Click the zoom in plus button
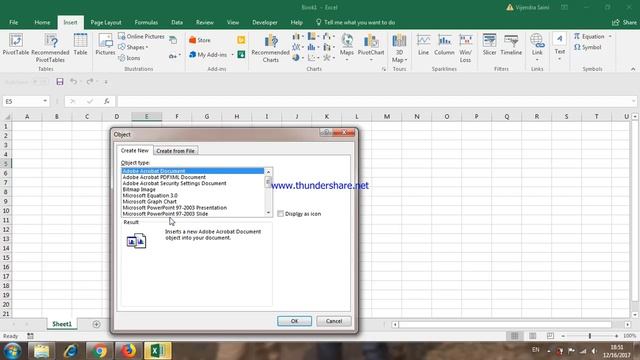The width and height of the screenshot is (640, 360). pyautogui.click(x=616, y=336)
